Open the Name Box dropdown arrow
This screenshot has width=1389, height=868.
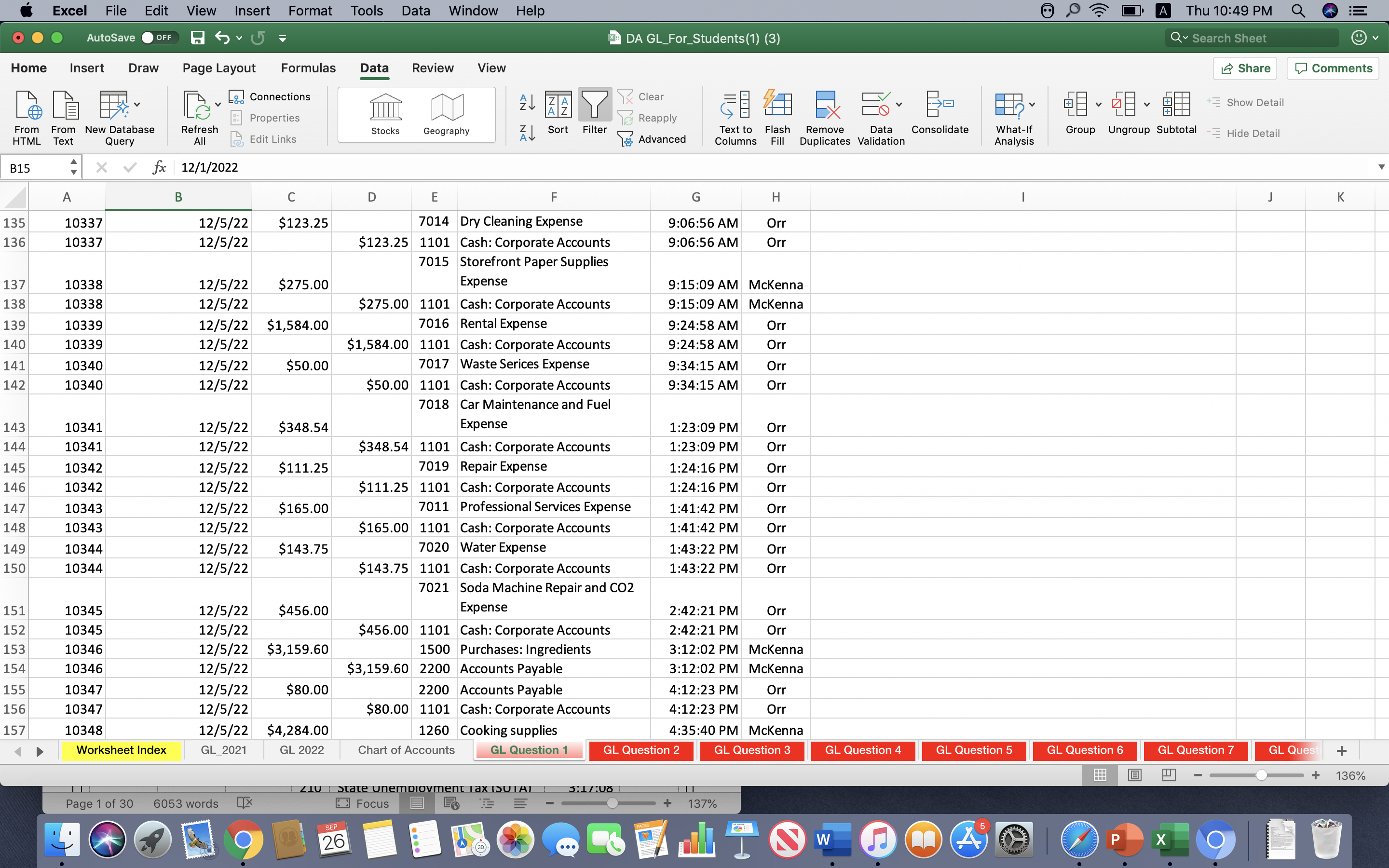tap(73, 167)
